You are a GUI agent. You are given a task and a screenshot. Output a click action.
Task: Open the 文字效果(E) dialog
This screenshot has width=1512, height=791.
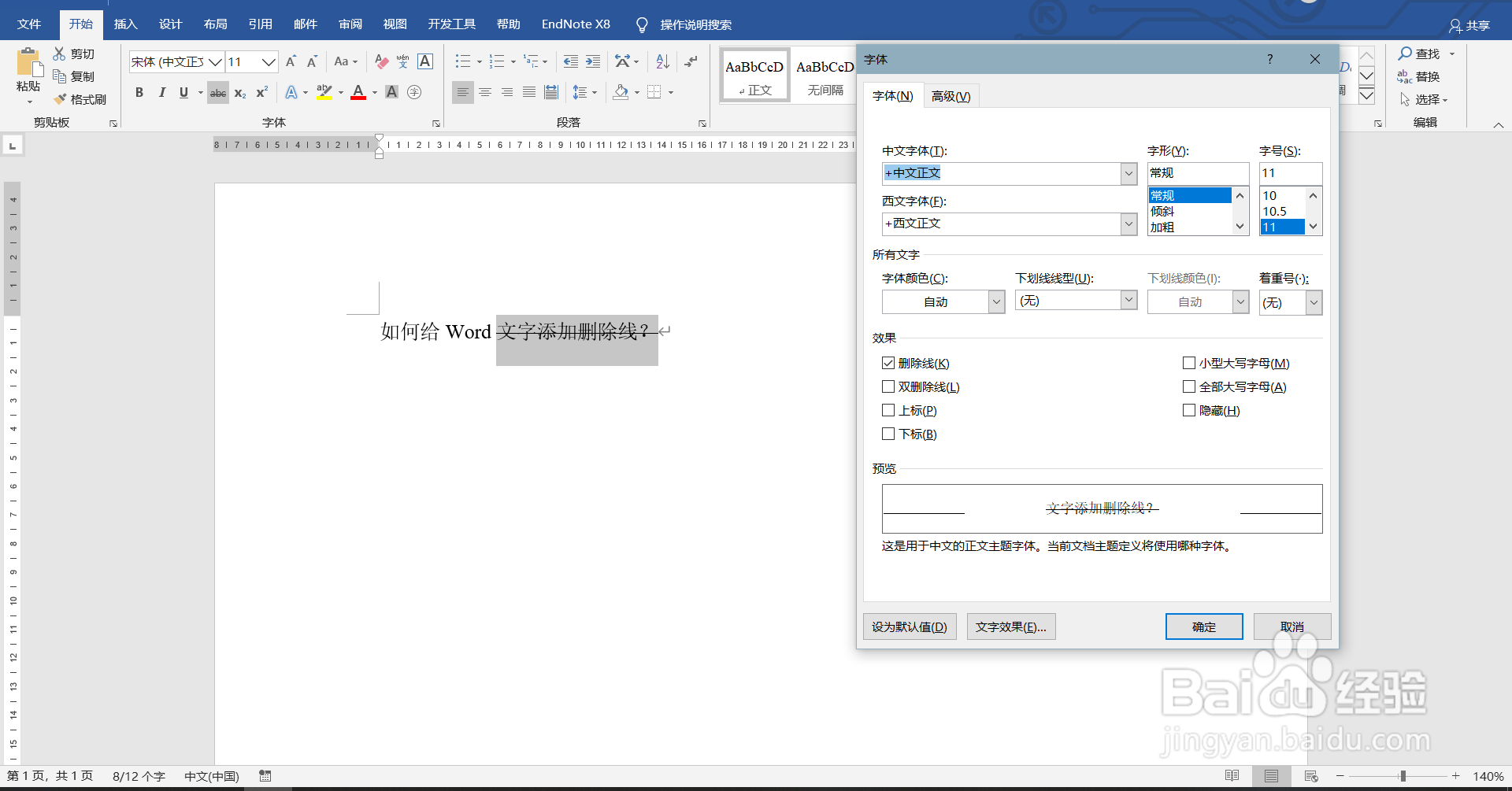pos(1010,626)
